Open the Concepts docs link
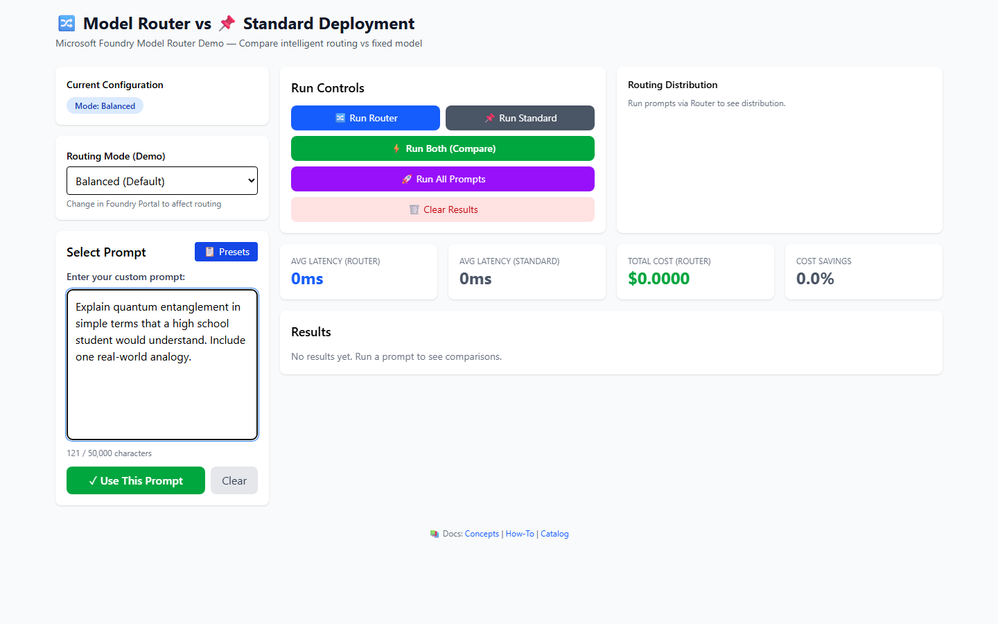This screenshot has width=998, height=624. (482, 534)
